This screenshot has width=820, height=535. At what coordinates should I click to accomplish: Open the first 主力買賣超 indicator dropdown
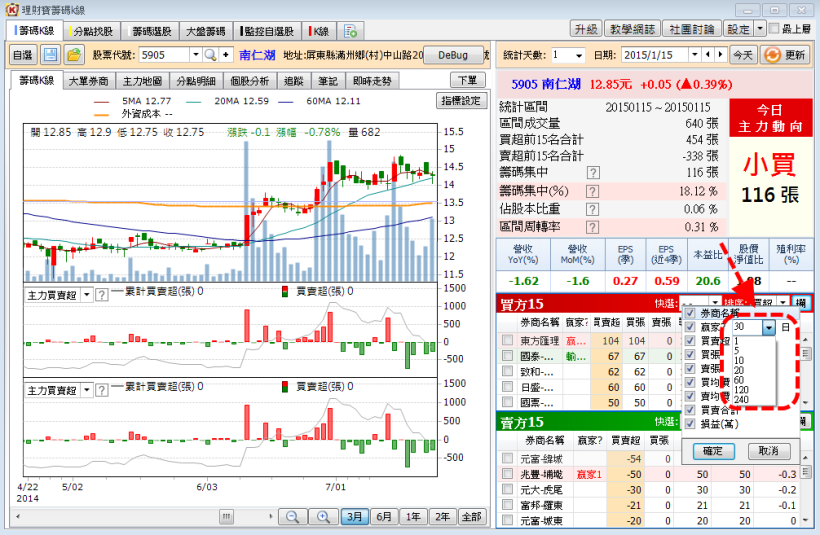(86, 294)
